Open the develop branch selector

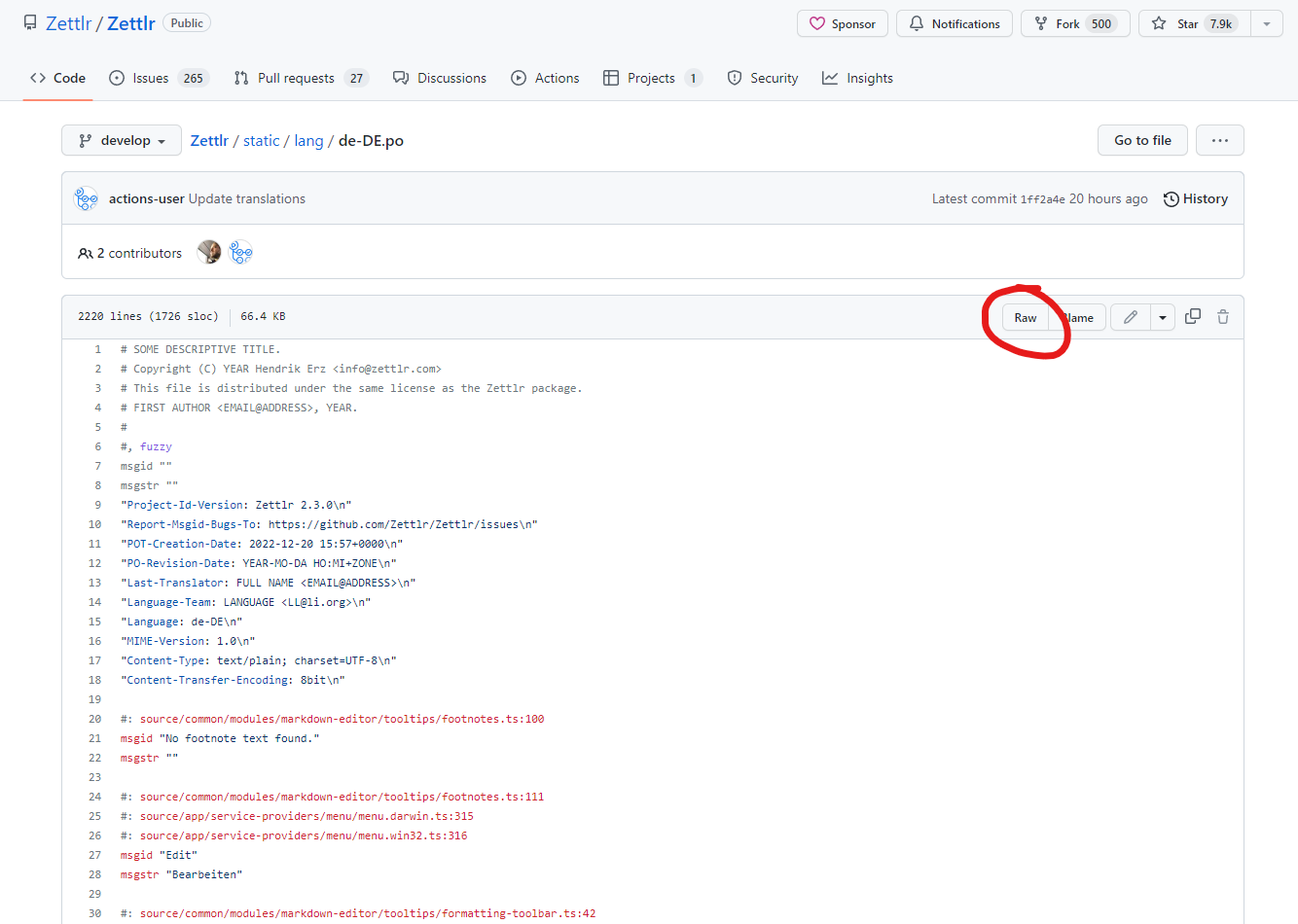122,140
